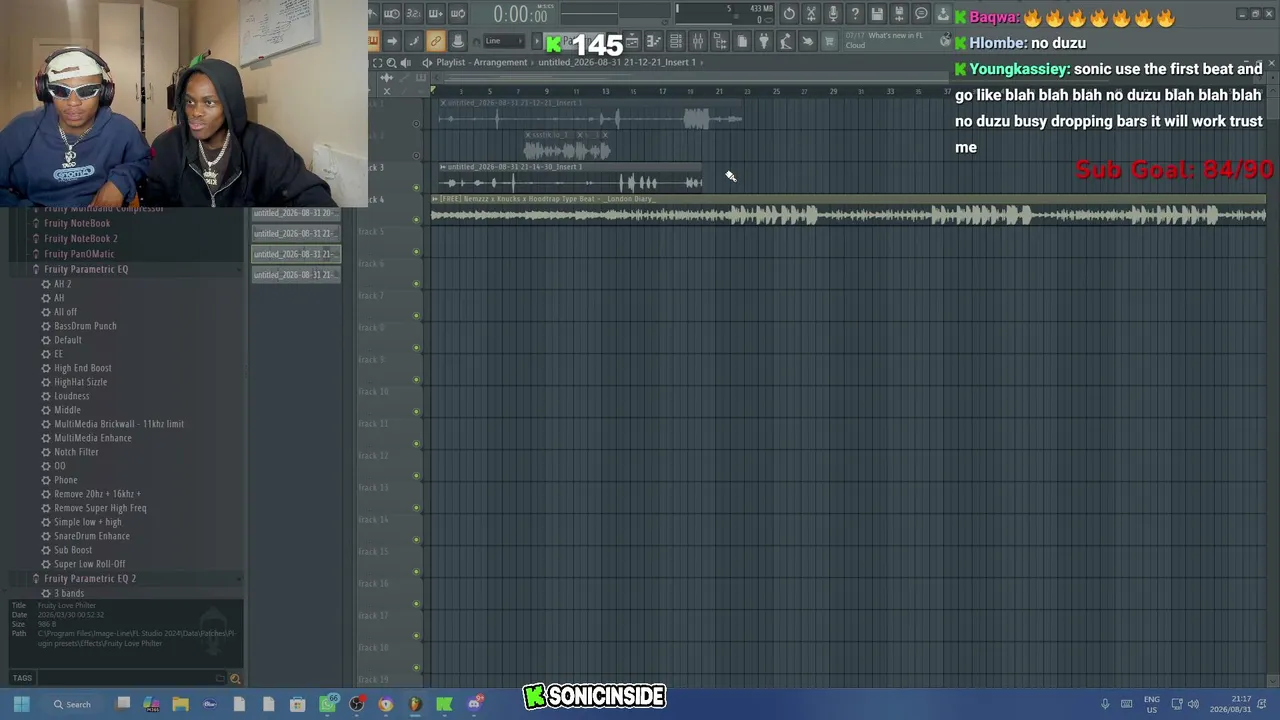Select the Sub Boost preset
Viewport: 1280px width, 720px height.
tap(73, 550)
